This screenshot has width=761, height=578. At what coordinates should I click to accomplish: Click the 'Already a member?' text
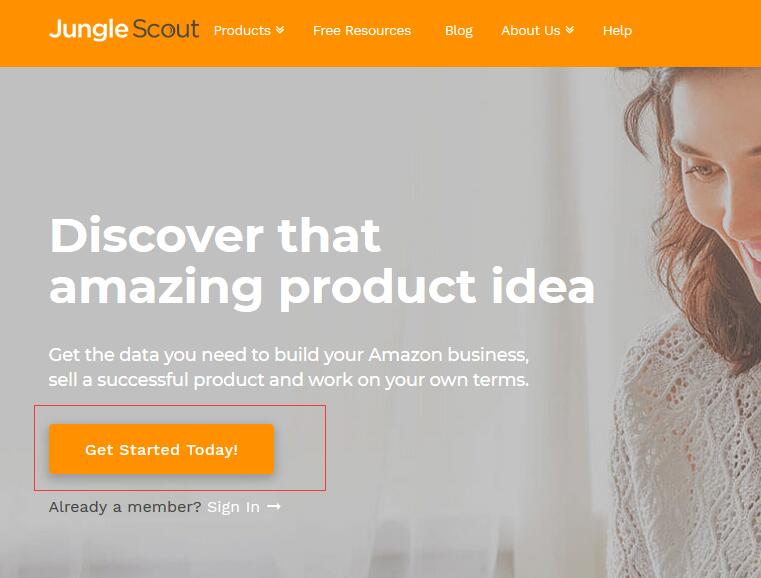point(125,507)
